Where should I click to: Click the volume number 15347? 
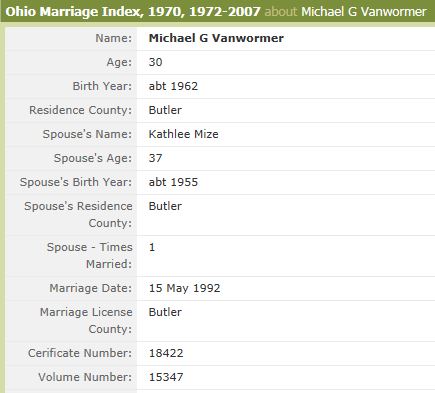pyautogui.click(x=166, y=377)
